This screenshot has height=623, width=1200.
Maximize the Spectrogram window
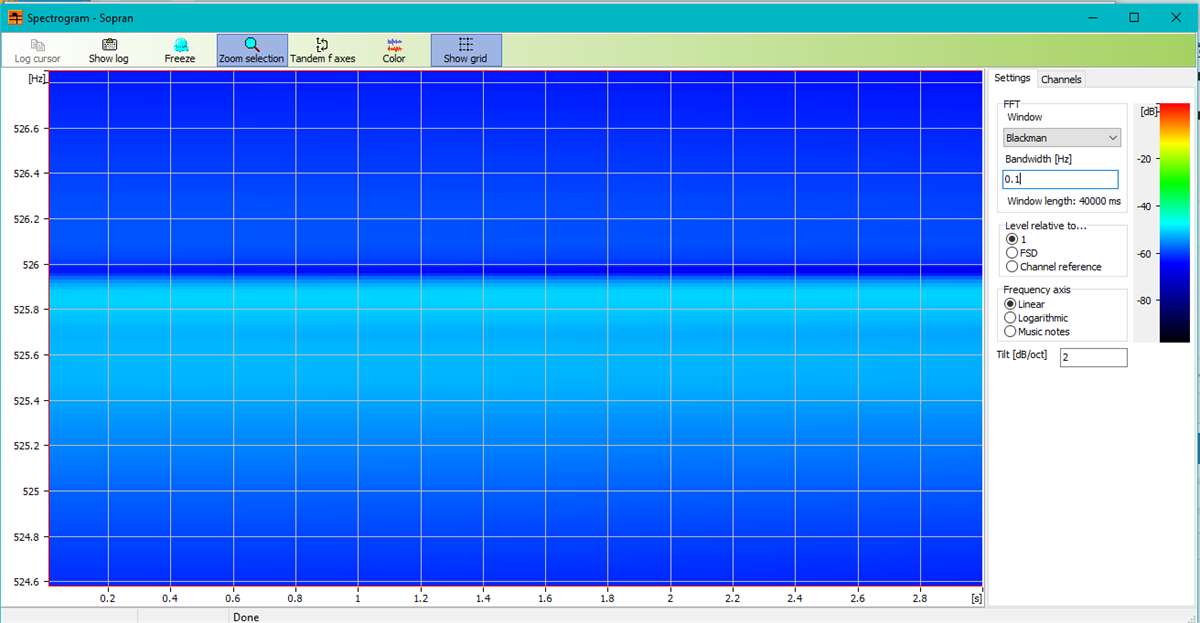click(1134, 17)
